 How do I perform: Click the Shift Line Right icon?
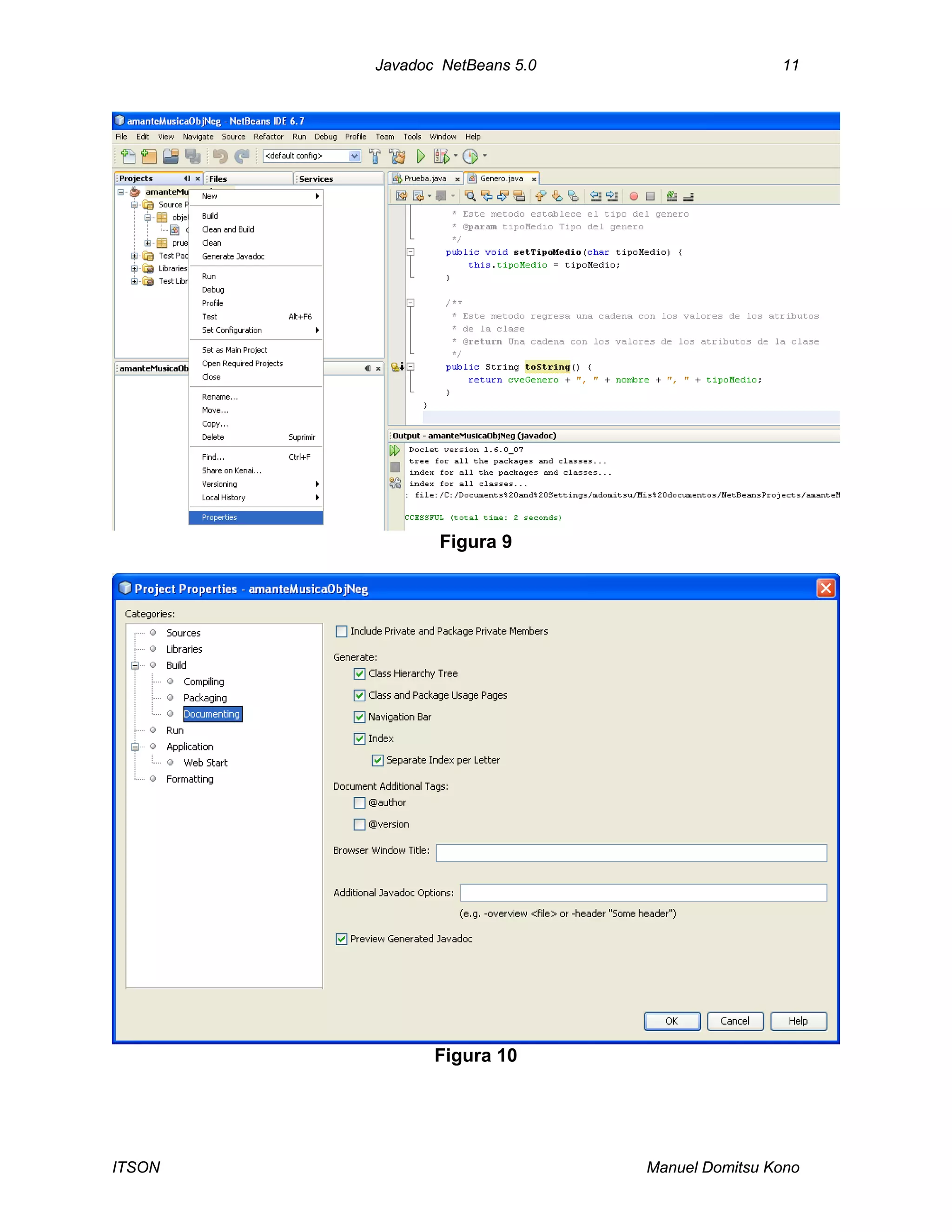pos(612,196)
